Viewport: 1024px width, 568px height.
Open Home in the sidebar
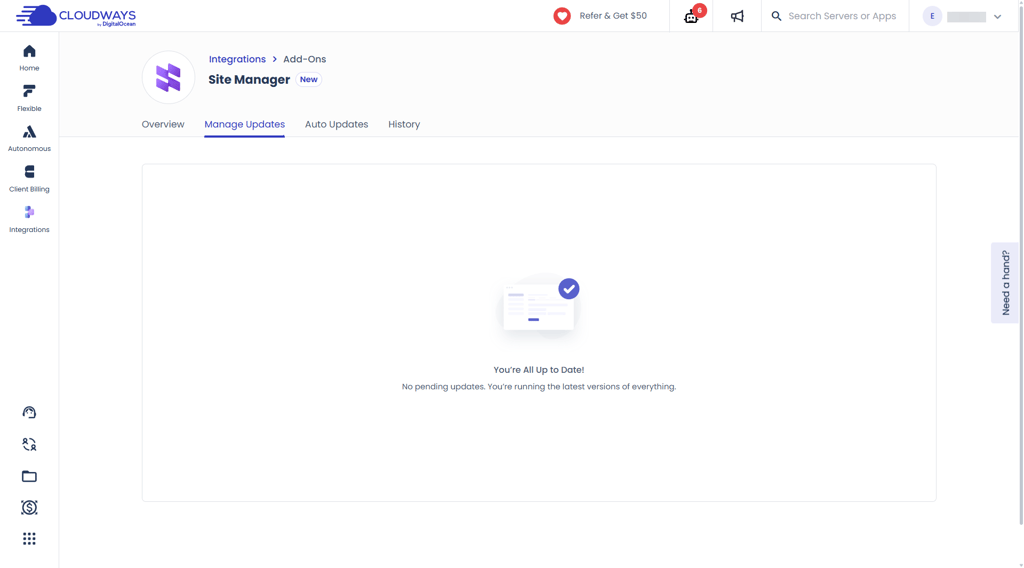click(x=29, y=58)
